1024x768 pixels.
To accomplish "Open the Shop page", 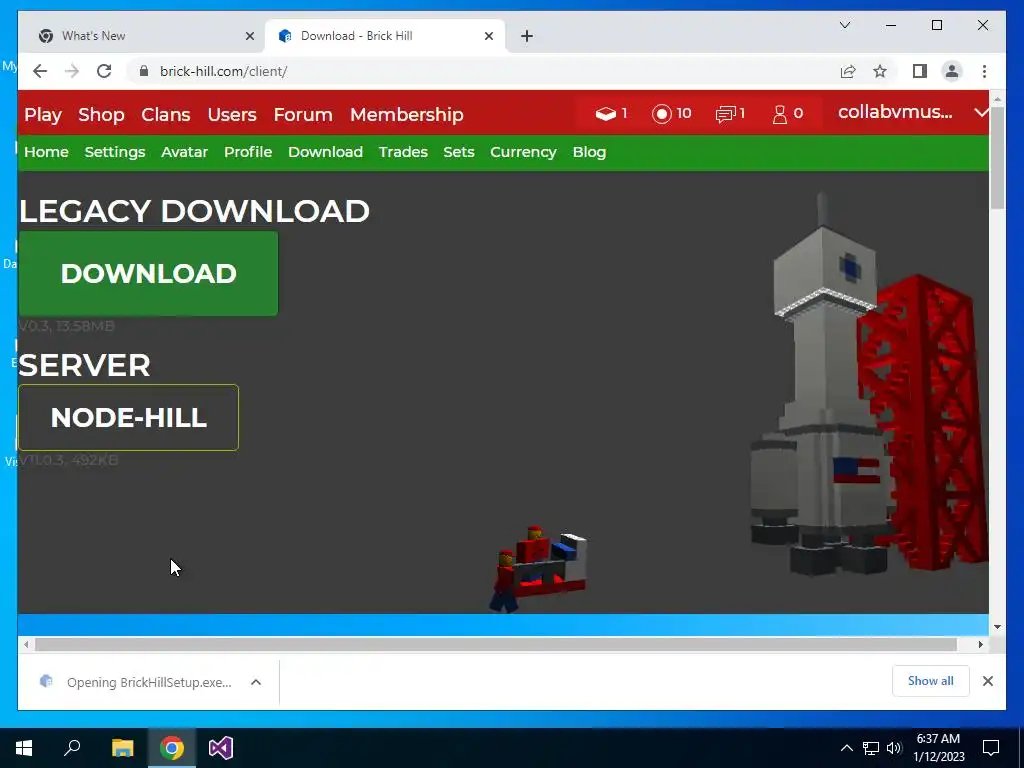I will [101, 114].
